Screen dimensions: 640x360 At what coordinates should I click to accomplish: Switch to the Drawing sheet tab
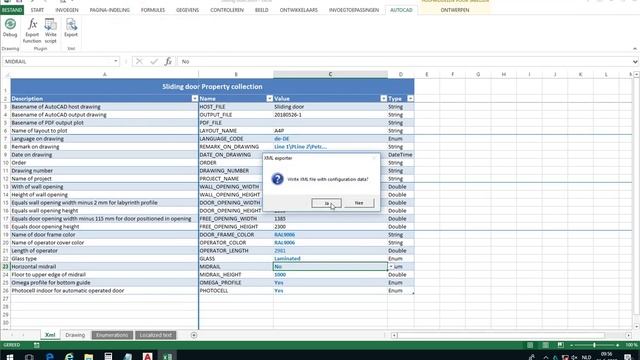(x=75, y=335)
